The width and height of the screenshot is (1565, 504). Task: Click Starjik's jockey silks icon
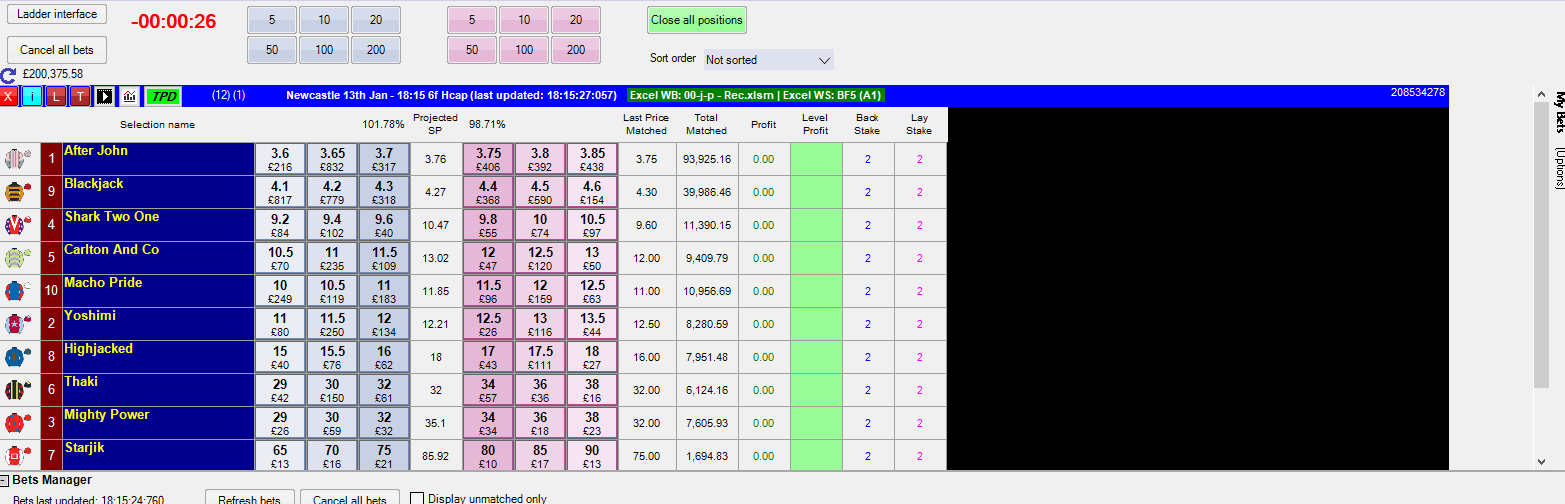pos(16,456)
